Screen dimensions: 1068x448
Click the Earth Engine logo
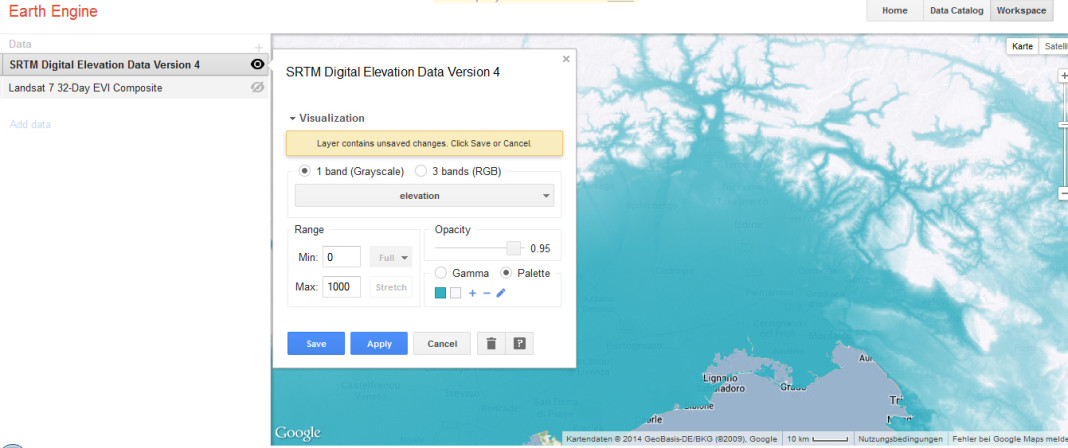pos(53,11)
